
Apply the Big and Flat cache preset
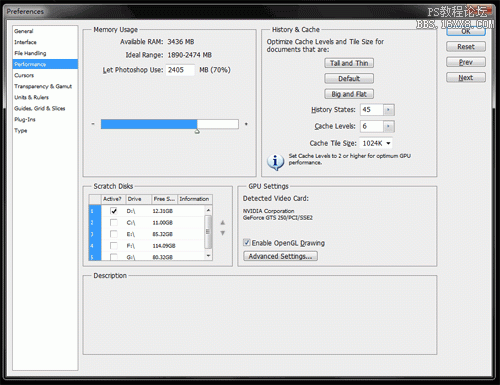pyautogui.click(x=349, y=94)
